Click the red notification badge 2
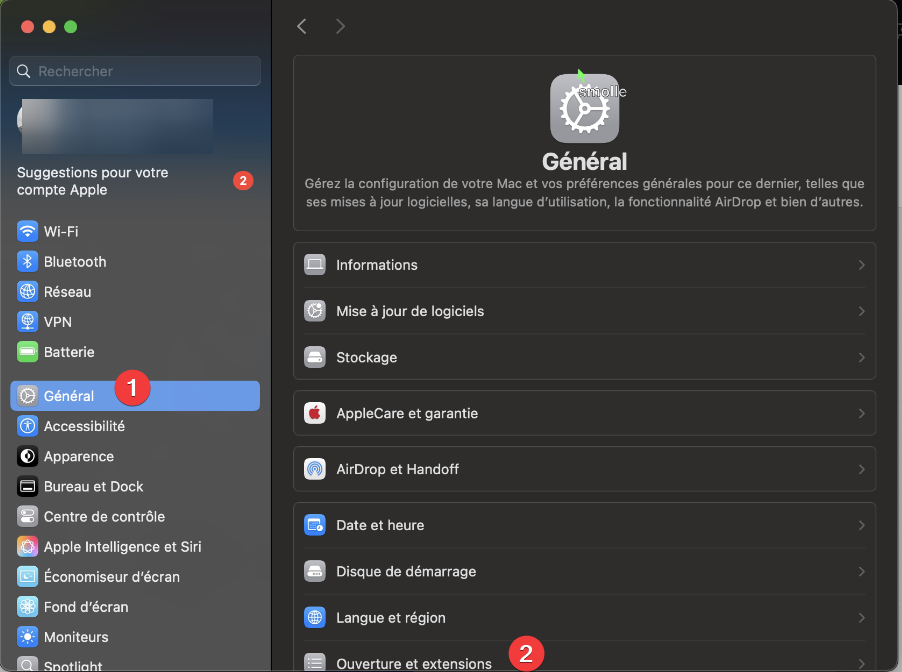This screenshot has width=902, height=672. point(243,181)
